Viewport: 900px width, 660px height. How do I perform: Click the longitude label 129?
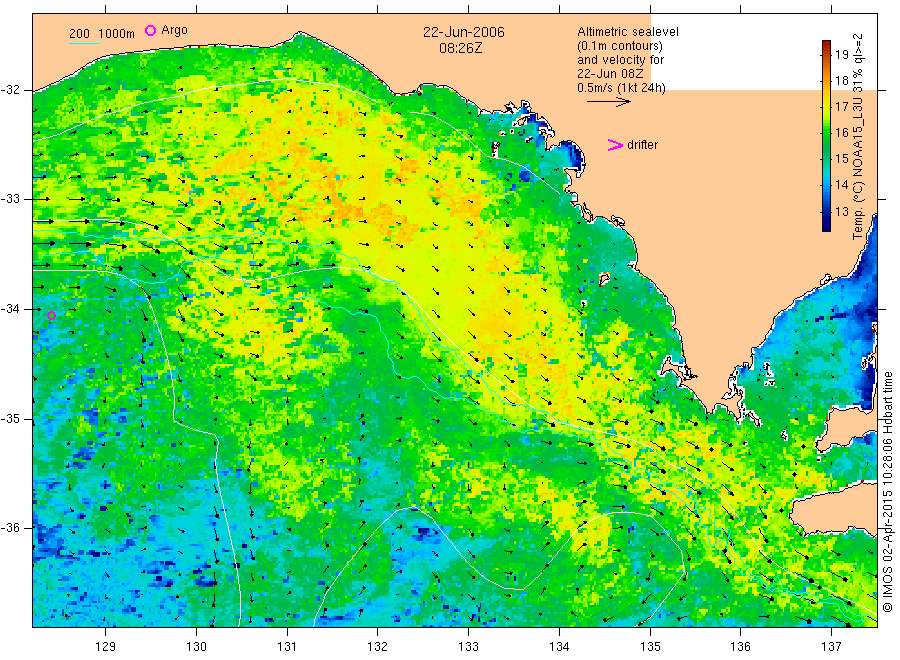tap(106, 647)
